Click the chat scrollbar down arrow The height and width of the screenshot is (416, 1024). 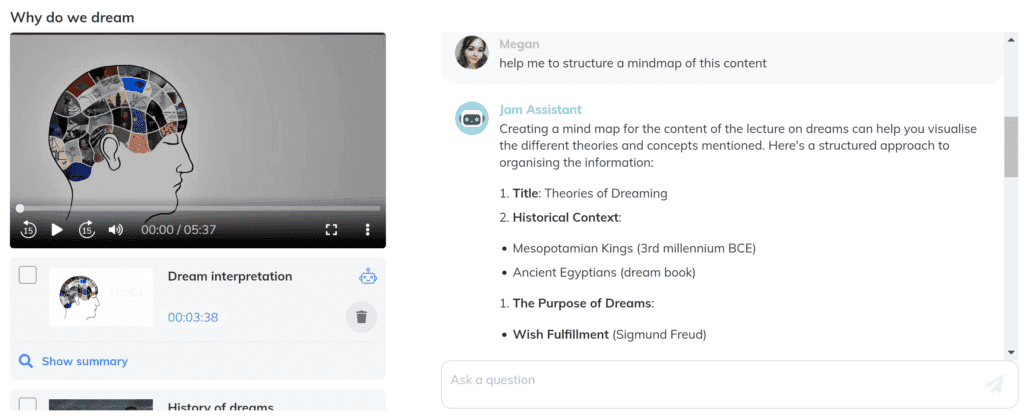coord(1012,352)
